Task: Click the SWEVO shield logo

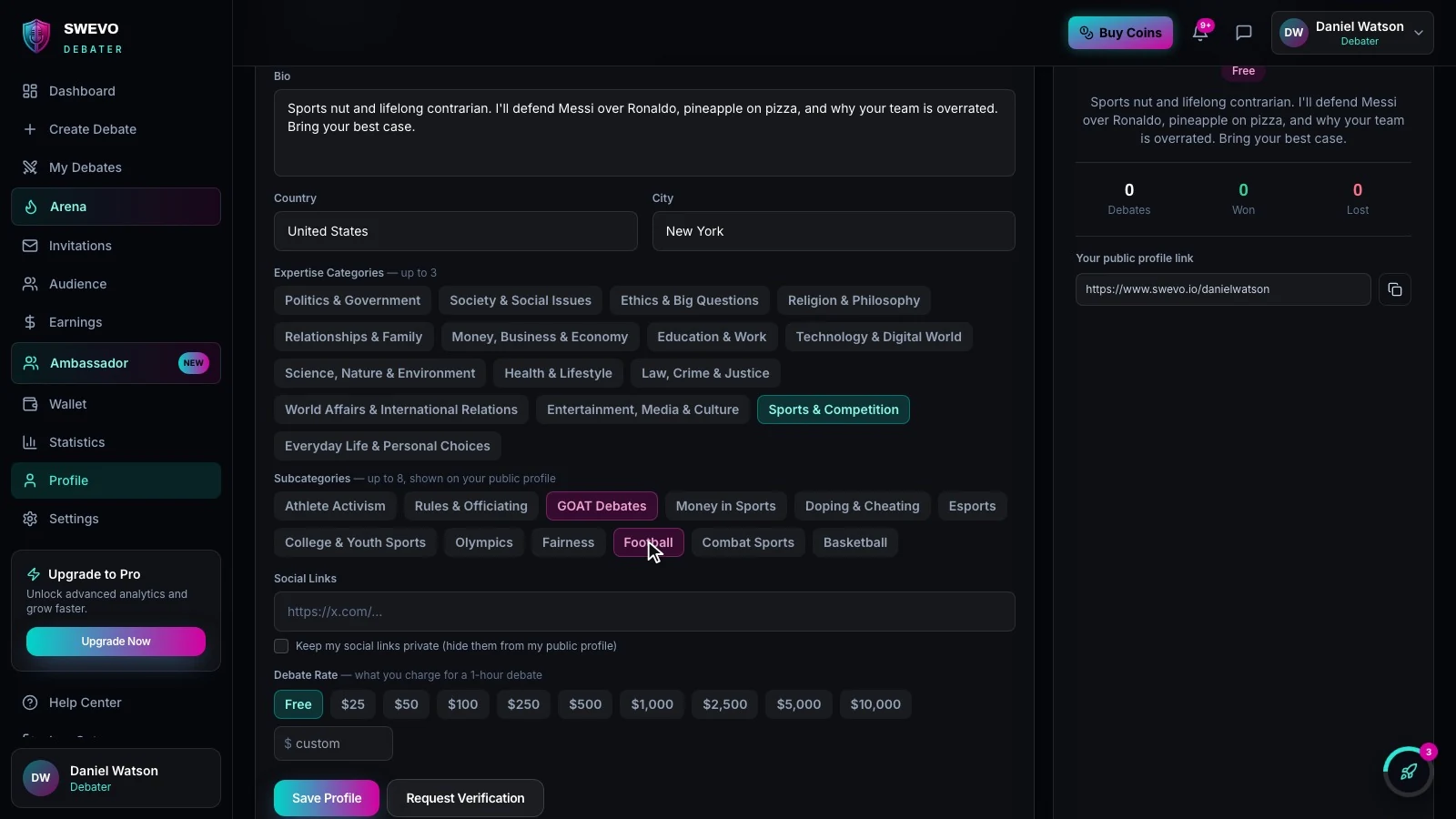Action: coord(36,36)
